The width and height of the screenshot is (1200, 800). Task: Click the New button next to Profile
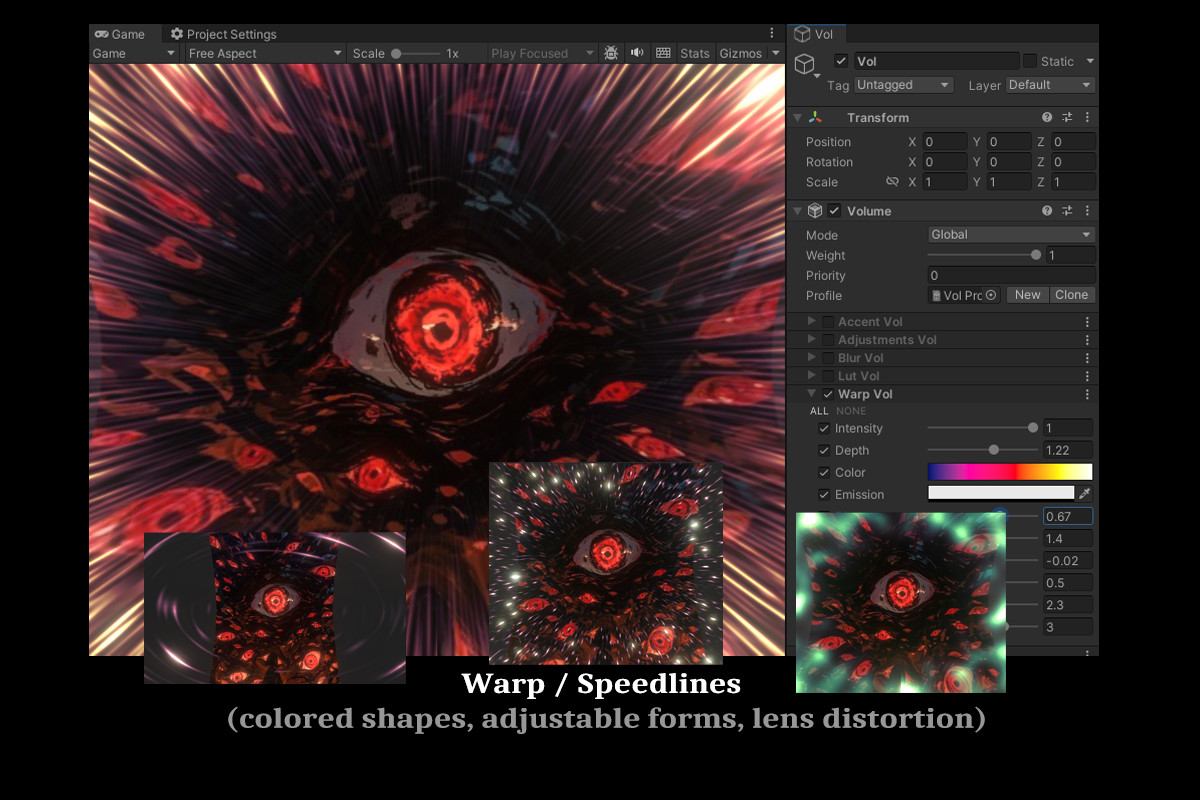tap(1027, 294)
